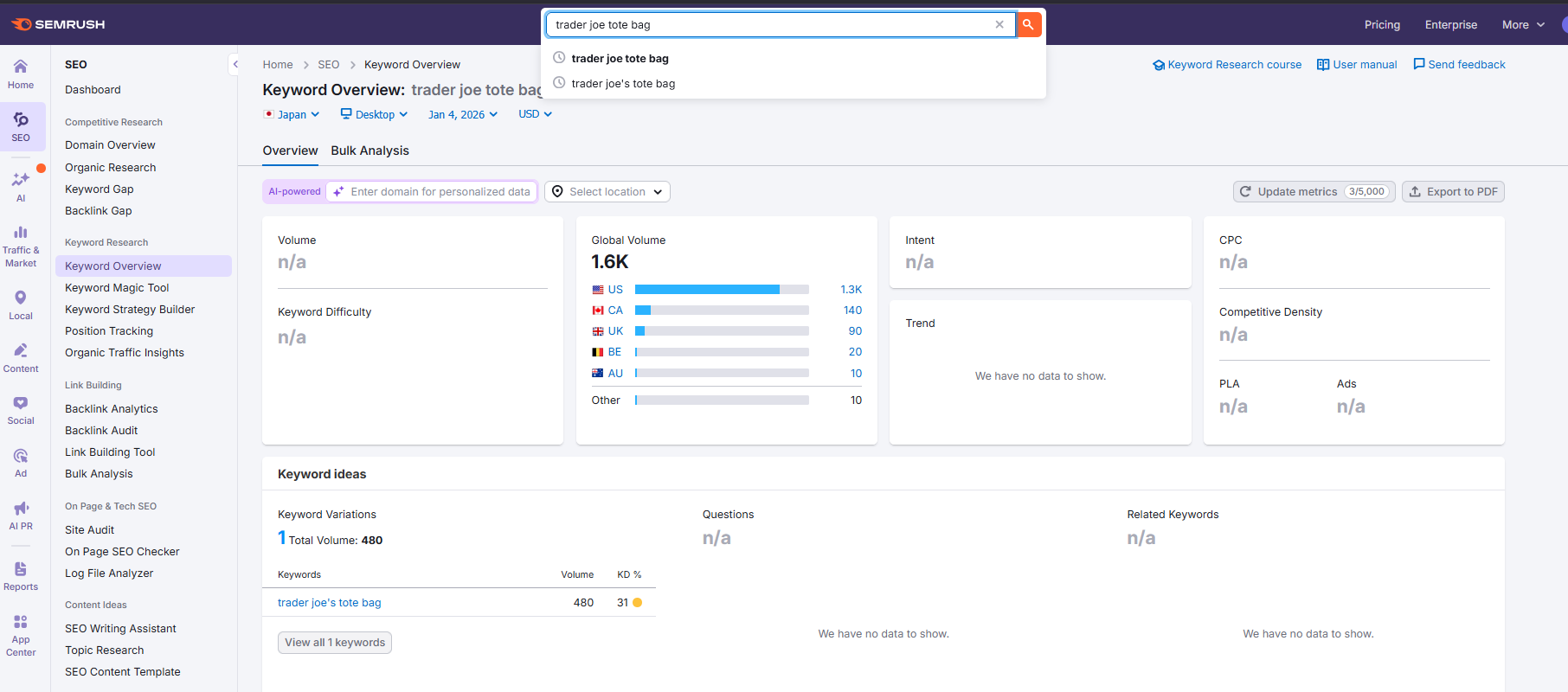Screen dimensions: 1568x692
Task: Click history icon beside "trader joe's tote bag"
Action: pyautogui.click(x=559, y=83)
